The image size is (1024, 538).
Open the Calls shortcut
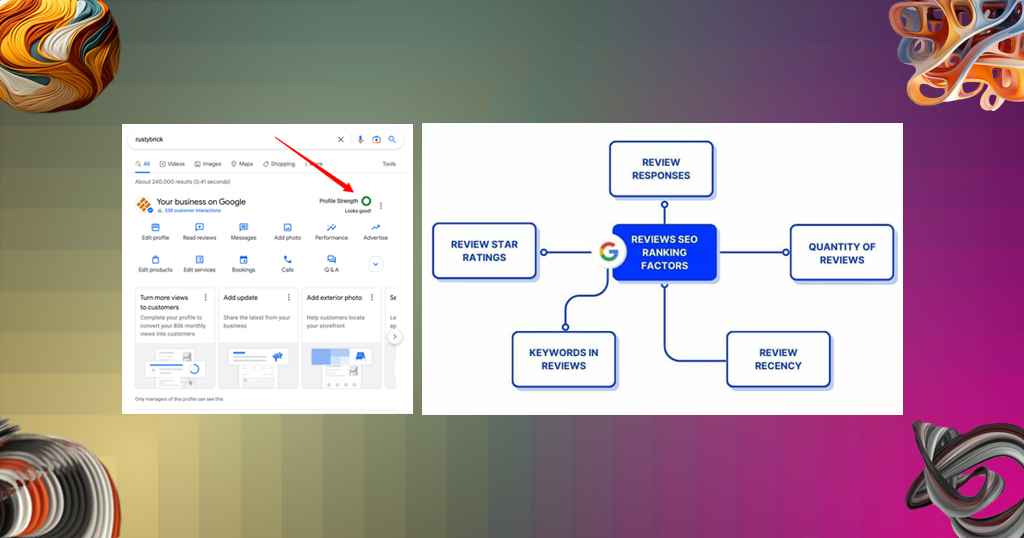[287, 264]
